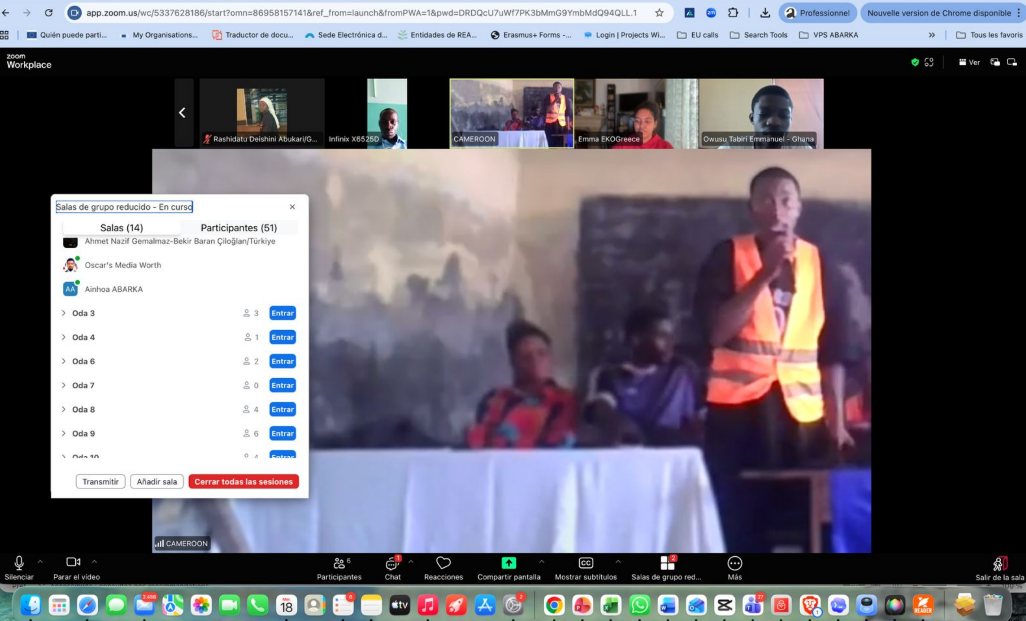Click Cerrar todas las sesiones button
This screenshot has width=1026, height=621.
click(x=243, y=481)
